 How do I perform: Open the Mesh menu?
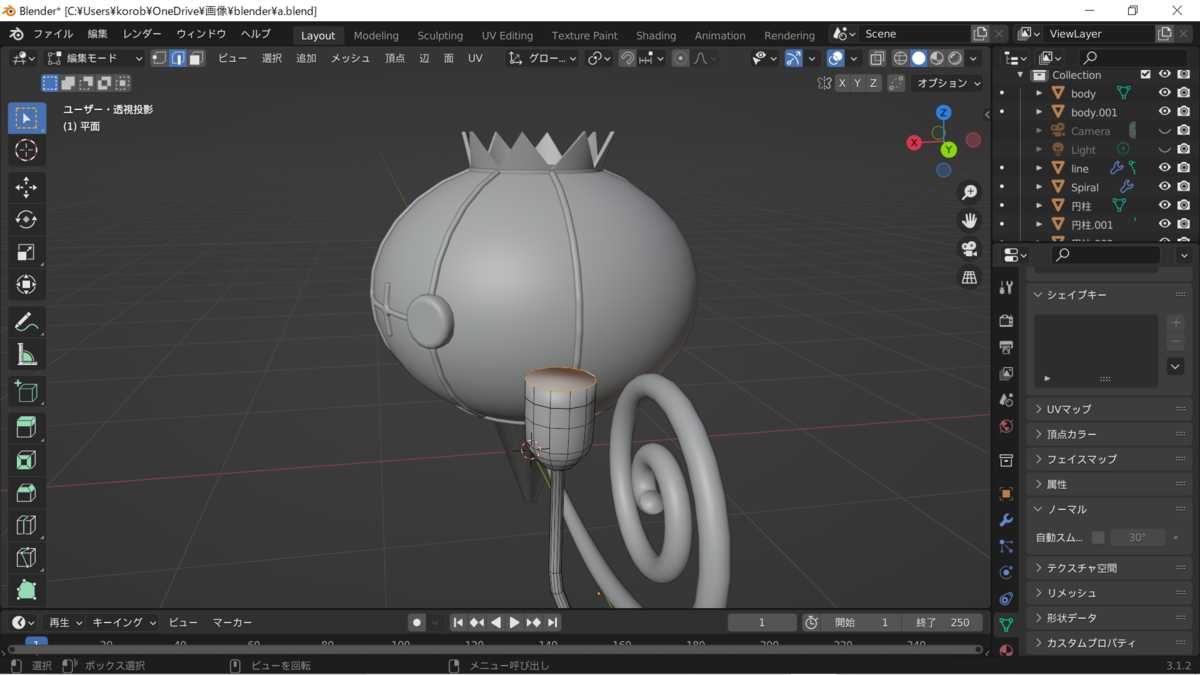350,58
